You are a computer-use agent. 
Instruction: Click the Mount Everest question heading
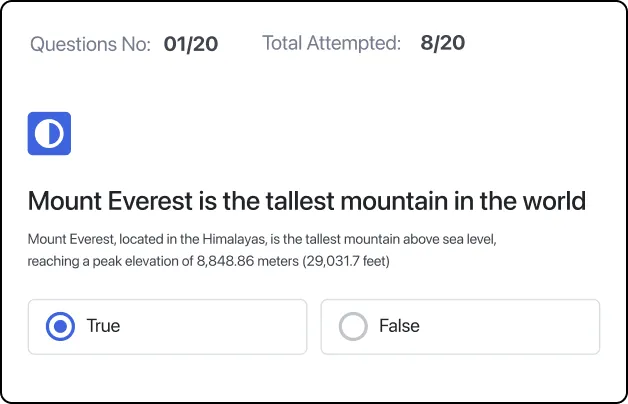coord(307,201)
